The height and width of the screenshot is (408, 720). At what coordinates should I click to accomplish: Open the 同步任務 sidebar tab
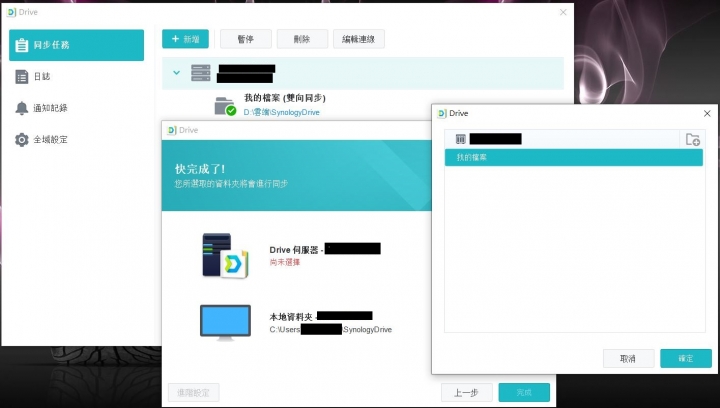76,45
